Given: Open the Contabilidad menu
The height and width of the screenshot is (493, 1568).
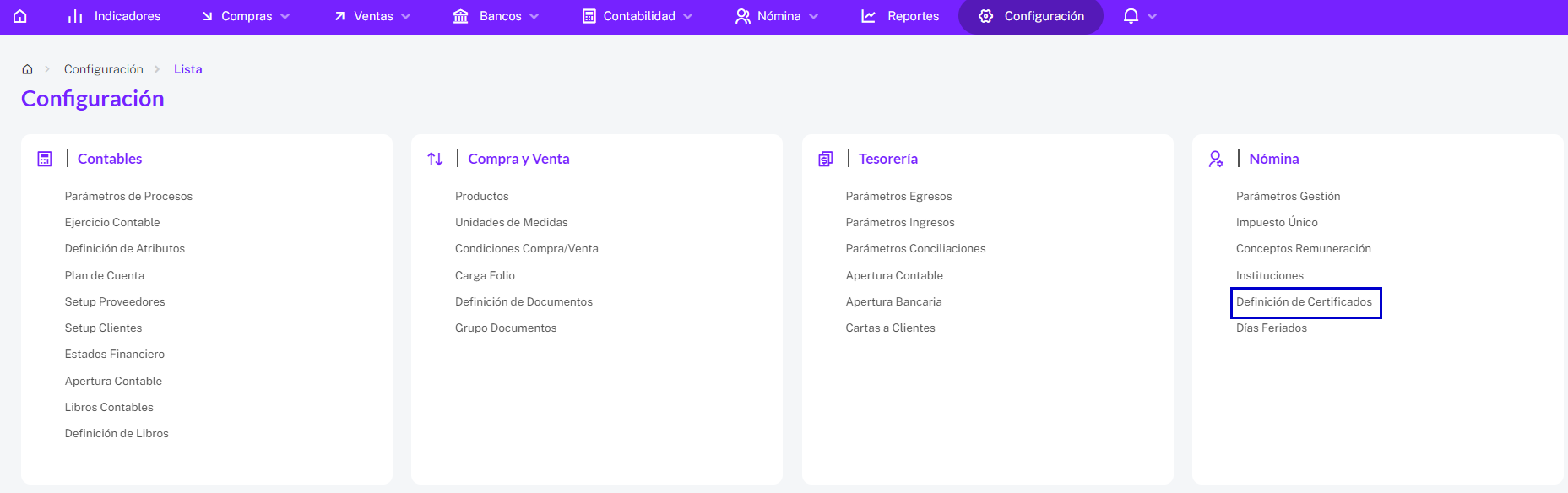Looking at the screenshot, I should pyautogui.click(x=638, y=16).
